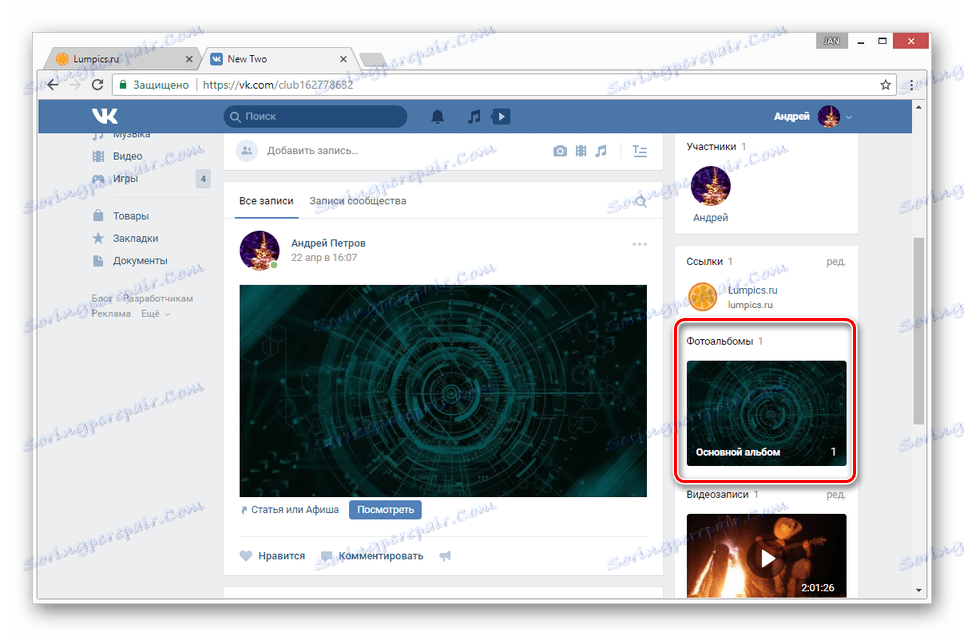Share post with megaphone icon

pyautogui.click(x=445, y=556)
